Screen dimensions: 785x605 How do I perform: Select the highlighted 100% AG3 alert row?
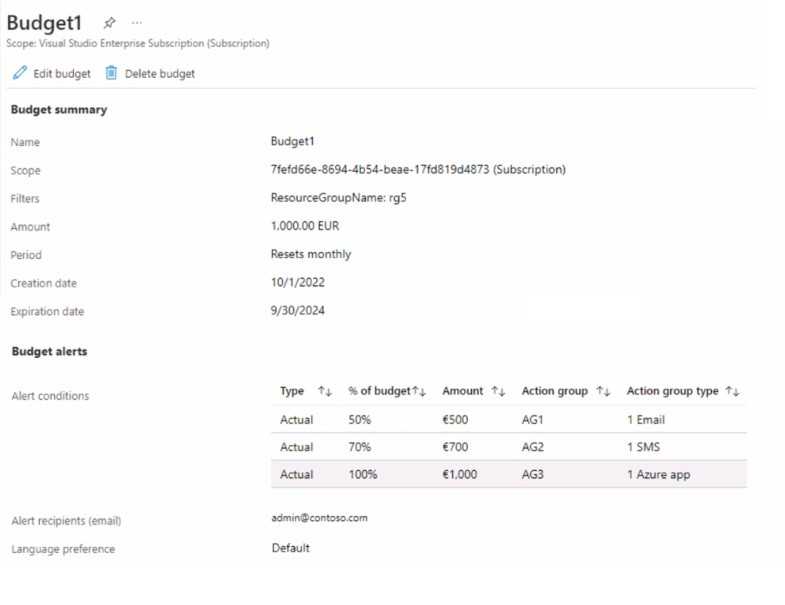pyautogui.click(x=508, y=474)
